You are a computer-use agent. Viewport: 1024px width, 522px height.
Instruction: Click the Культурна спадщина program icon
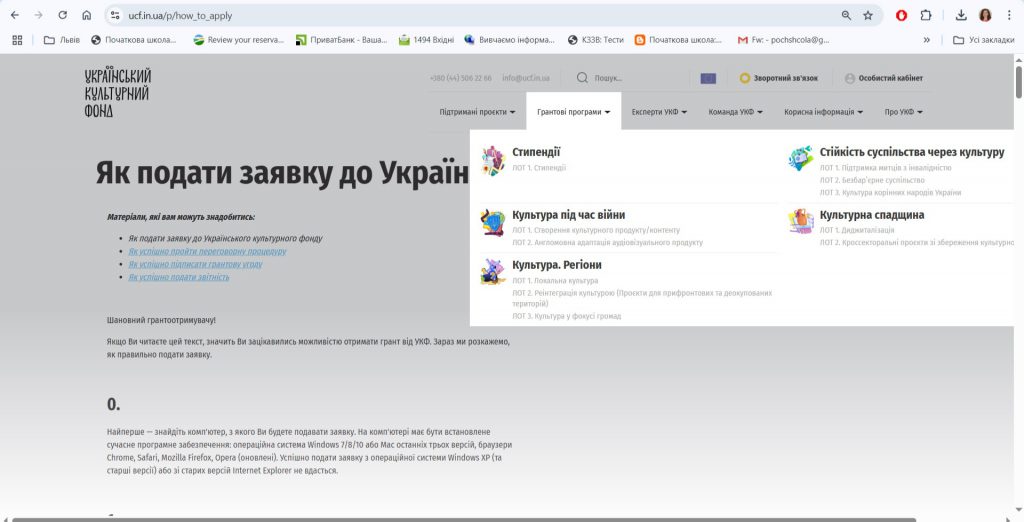pyautogui.click(x=801, y=221)
